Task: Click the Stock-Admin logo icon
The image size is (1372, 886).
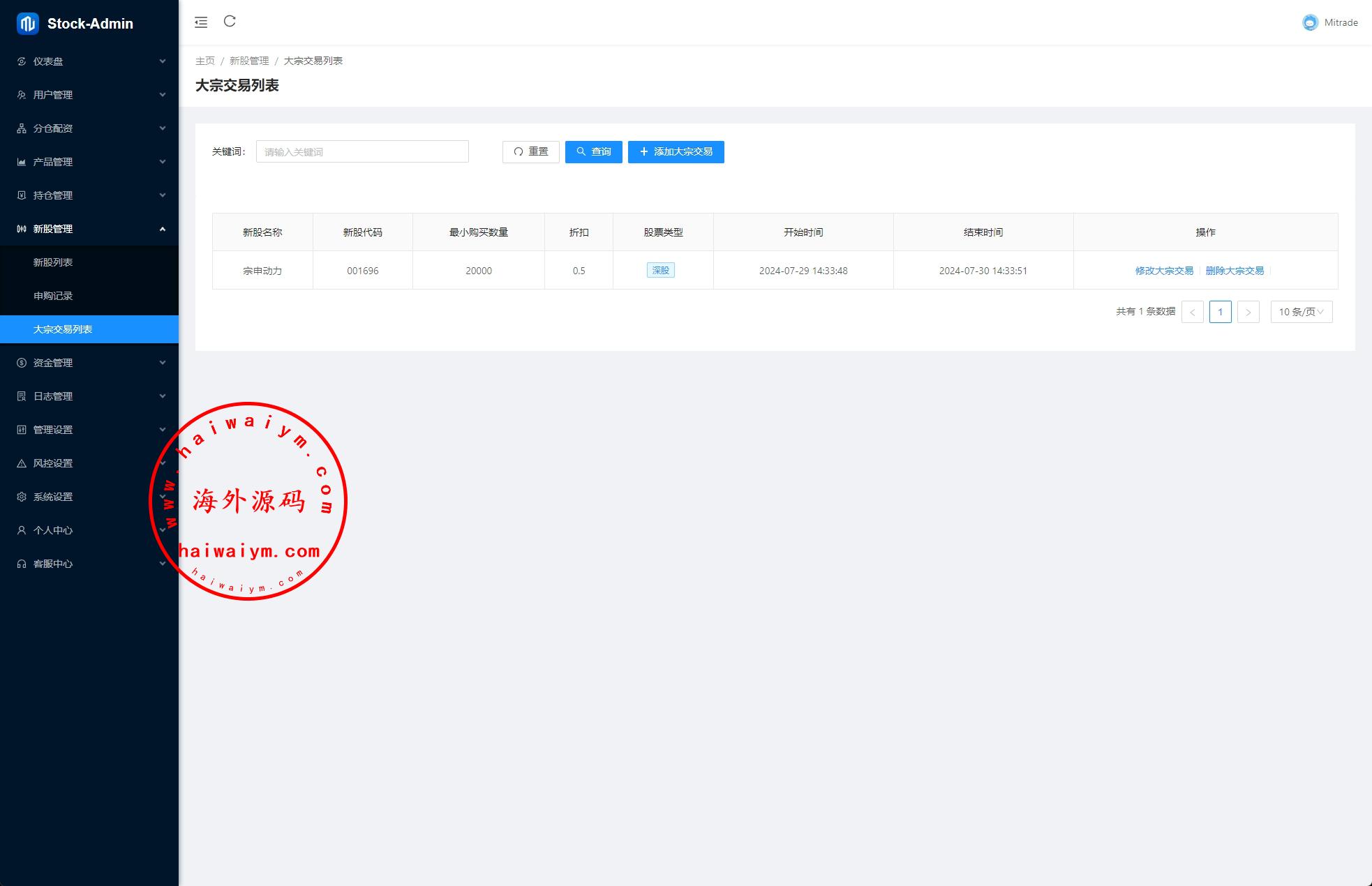Action: pos(27,24)
